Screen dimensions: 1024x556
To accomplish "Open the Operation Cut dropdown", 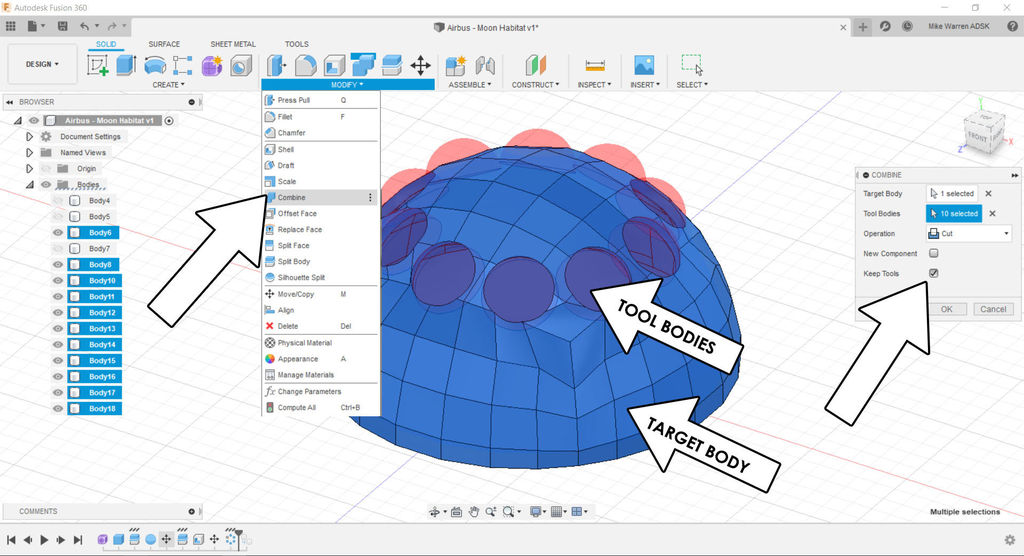I will tap(969, 233).
